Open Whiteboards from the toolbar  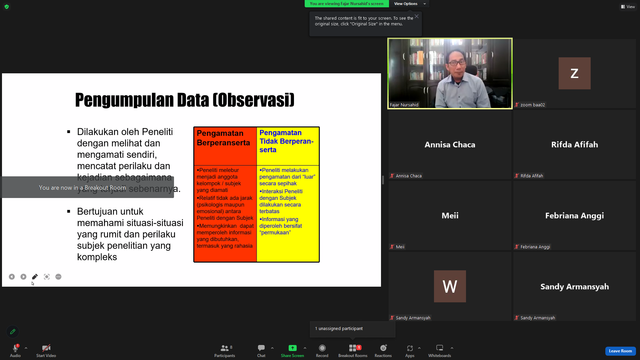pyautogui.click(x=440, y=350)
